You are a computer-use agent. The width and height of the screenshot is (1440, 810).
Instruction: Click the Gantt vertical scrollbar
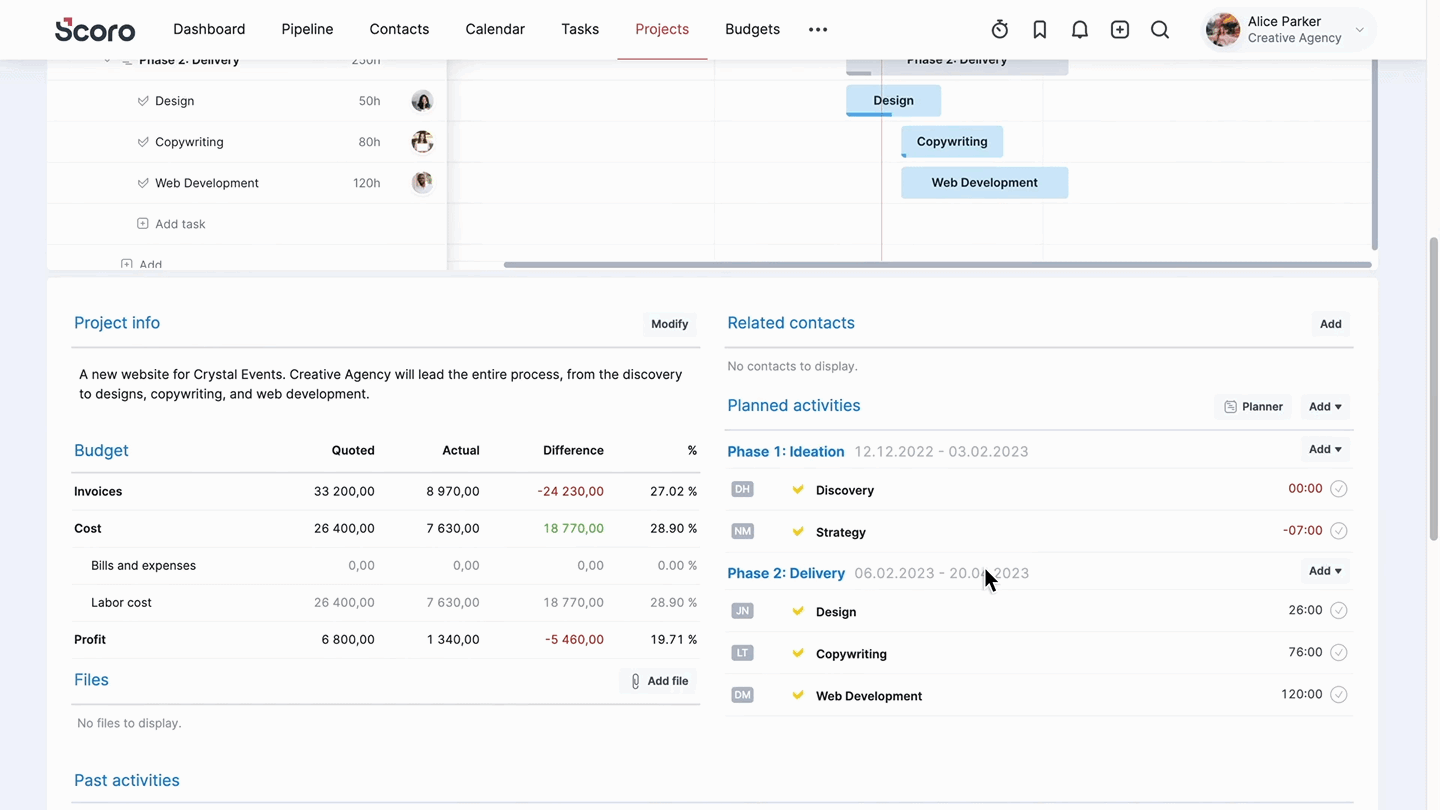pos(1375,155)
